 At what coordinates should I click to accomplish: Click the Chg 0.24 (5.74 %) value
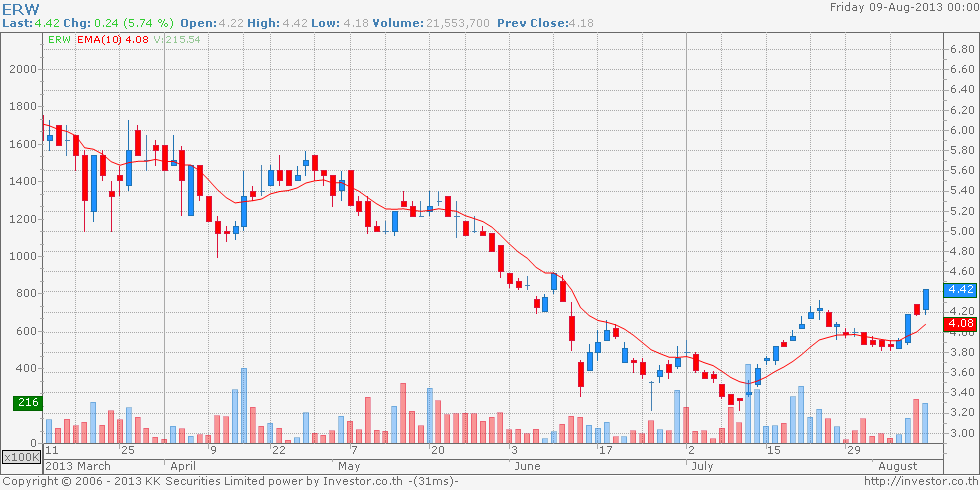(x=132, y=23)
